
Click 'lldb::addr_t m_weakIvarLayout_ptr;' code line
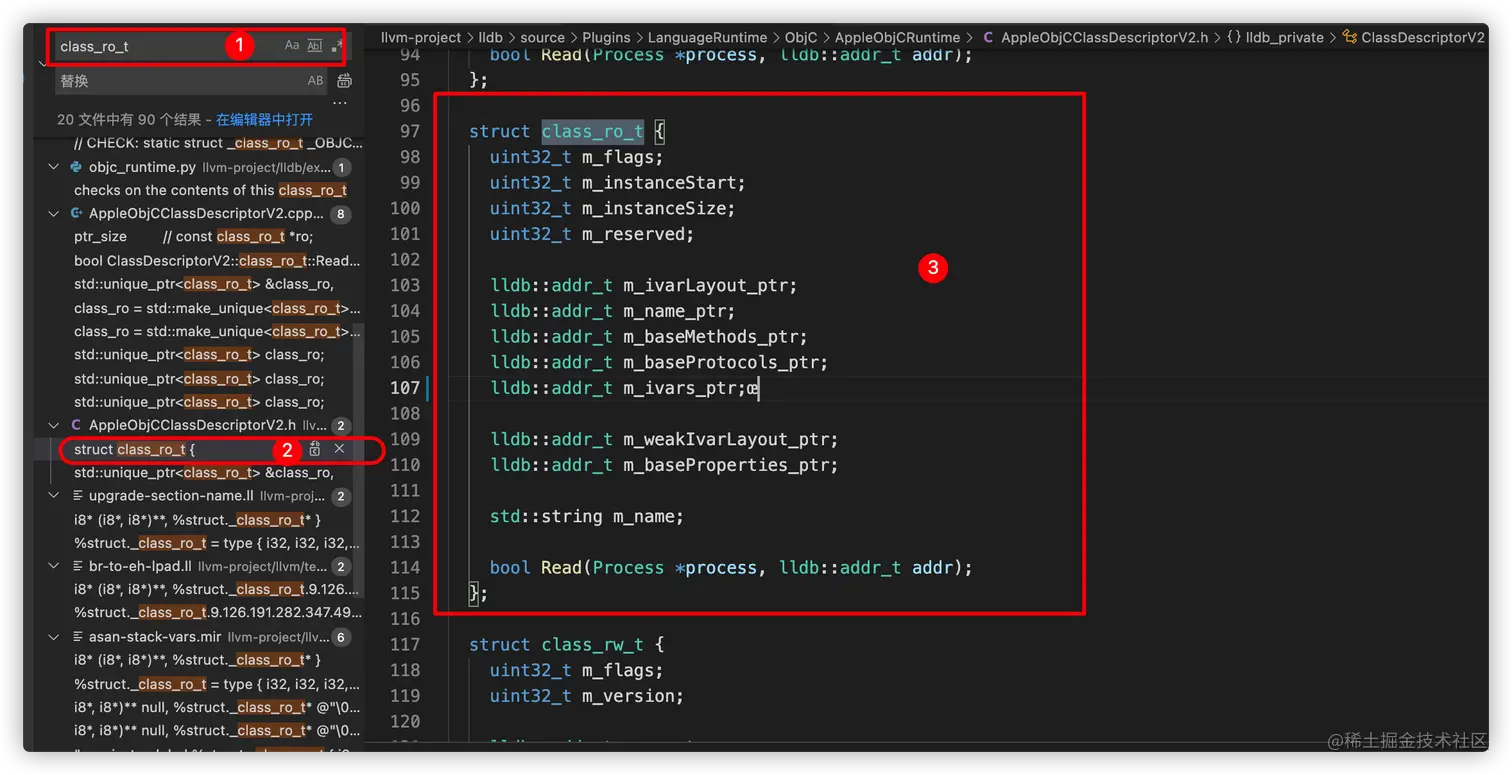click(663, 439)
